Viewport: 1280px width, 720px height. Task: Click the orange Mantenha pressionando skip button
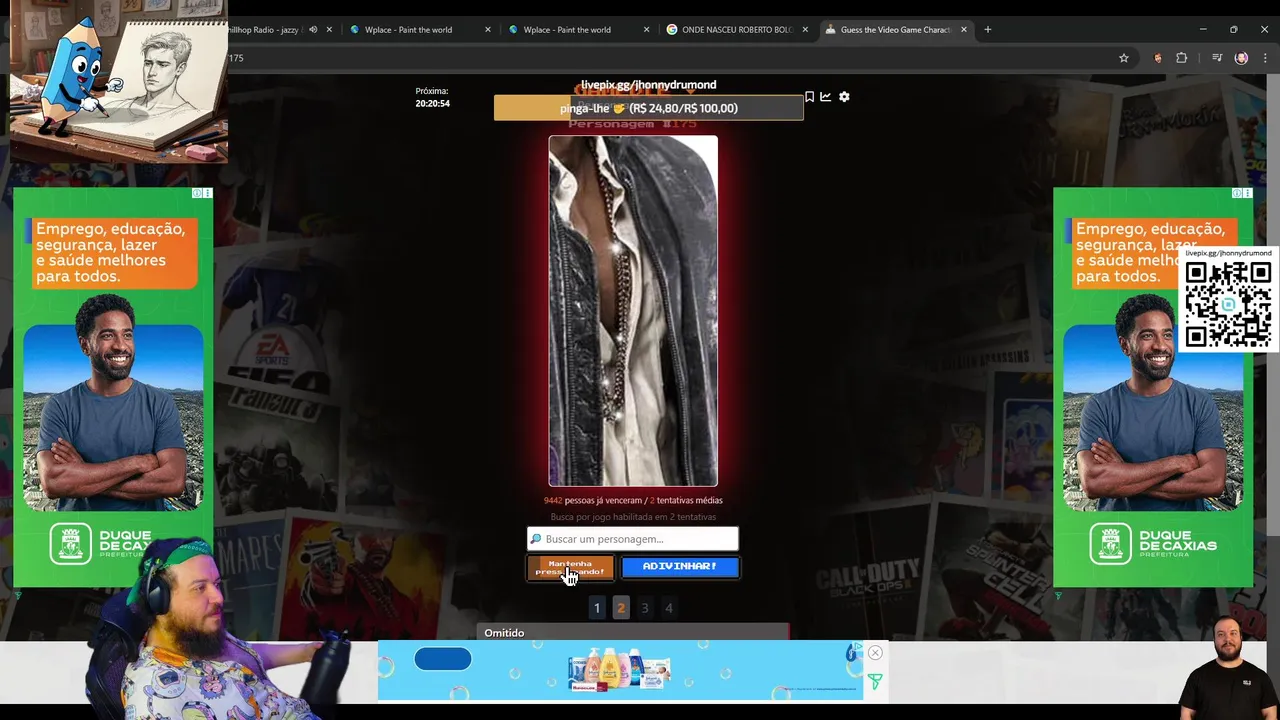point(570,567)
